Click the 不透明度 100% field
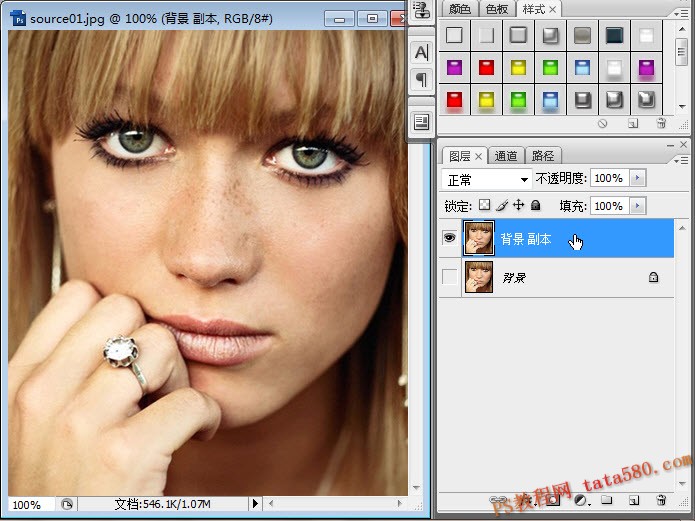The height and width of the screenshot is (521, 695). pos(610,178)
